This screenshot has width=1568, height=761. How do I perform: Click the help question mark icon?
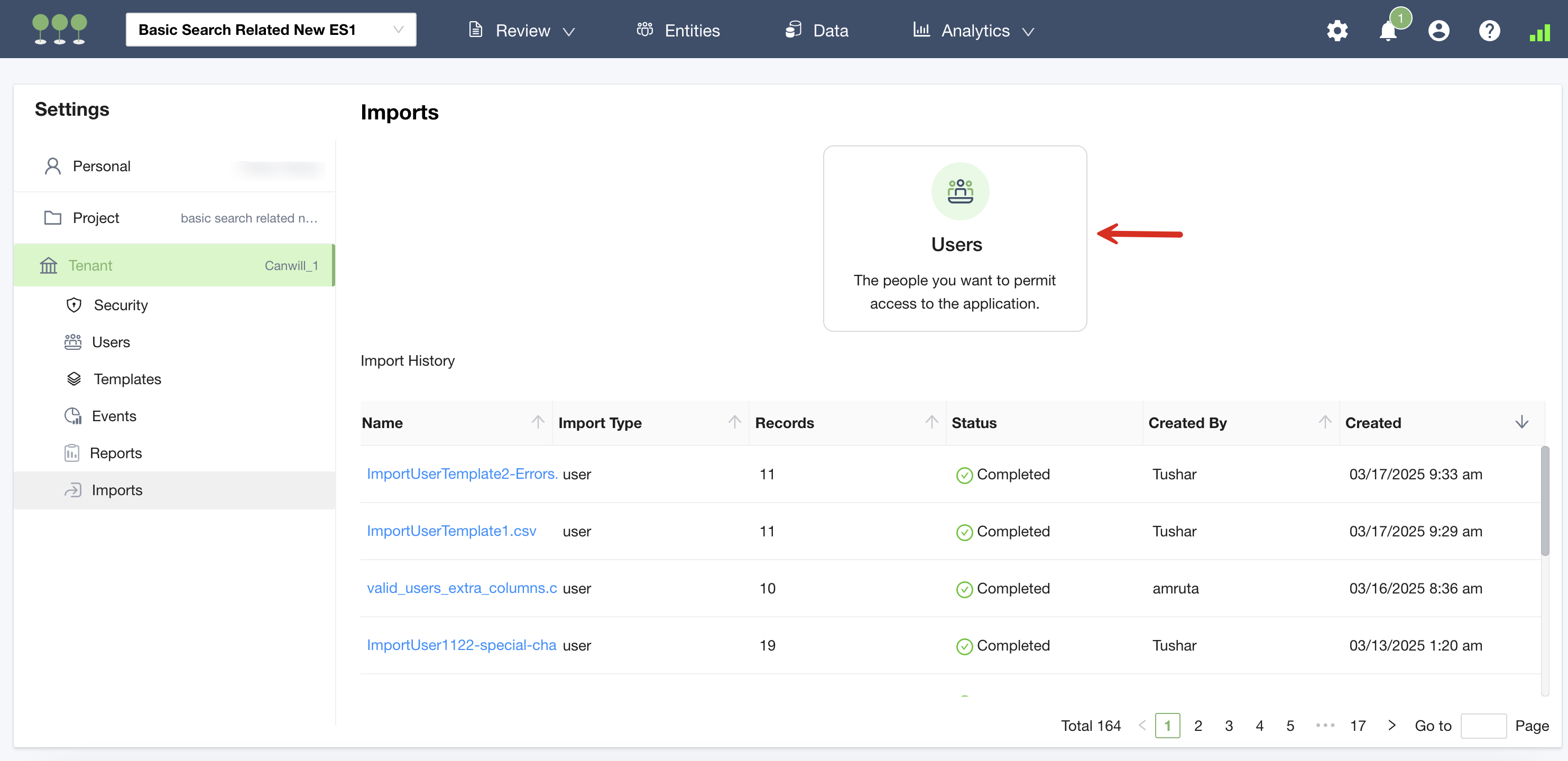(x=1489, y=31)
